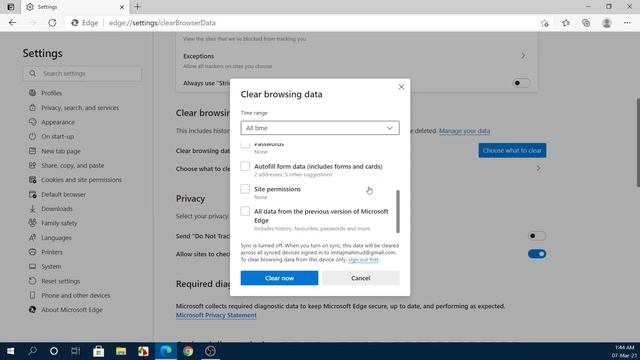Check All data from previous version checkbox
Screen dimensions: 640x360
(245, 211)
